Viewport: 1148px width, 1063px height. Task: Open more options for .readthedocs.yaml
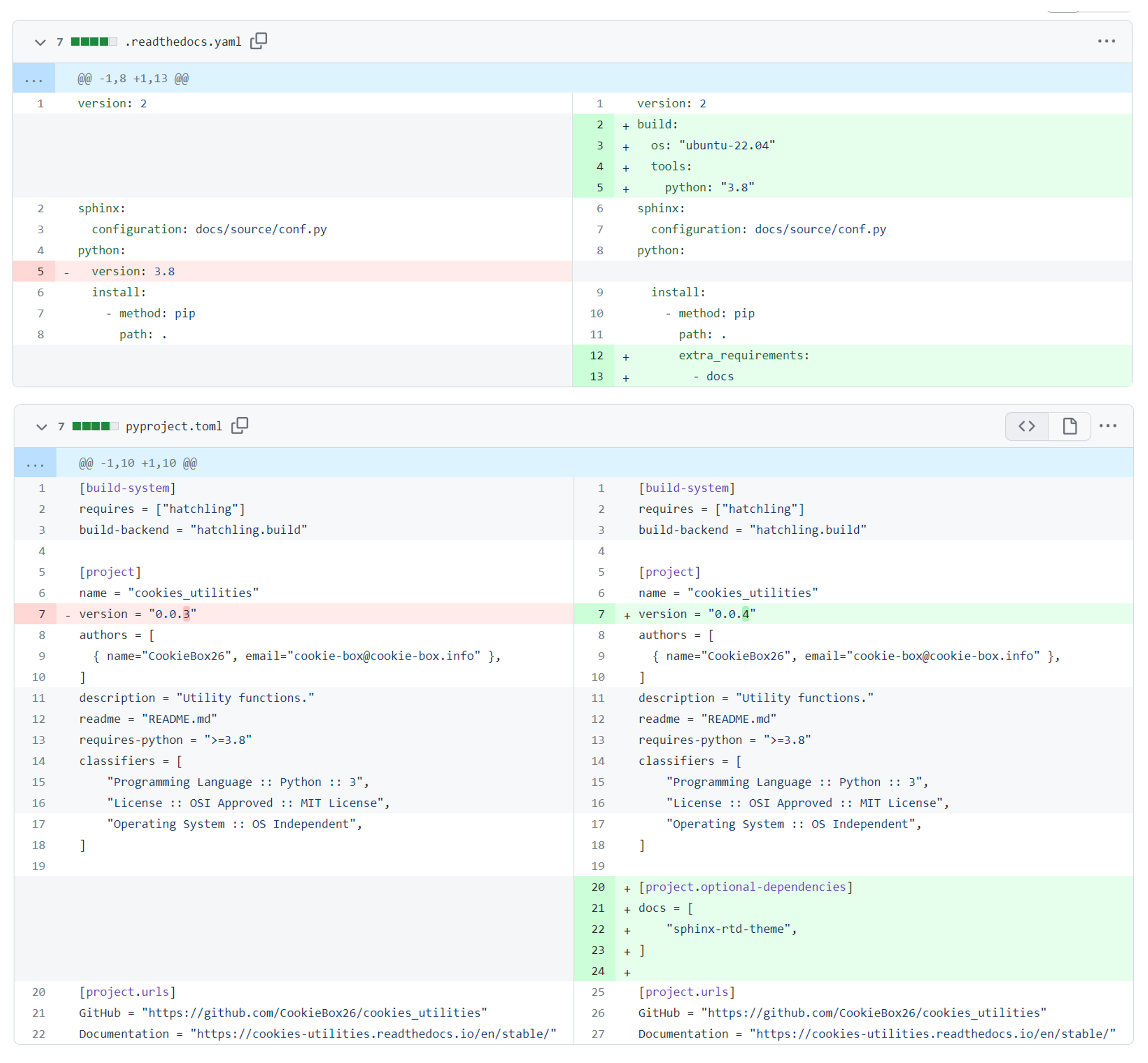point(1106,41)
